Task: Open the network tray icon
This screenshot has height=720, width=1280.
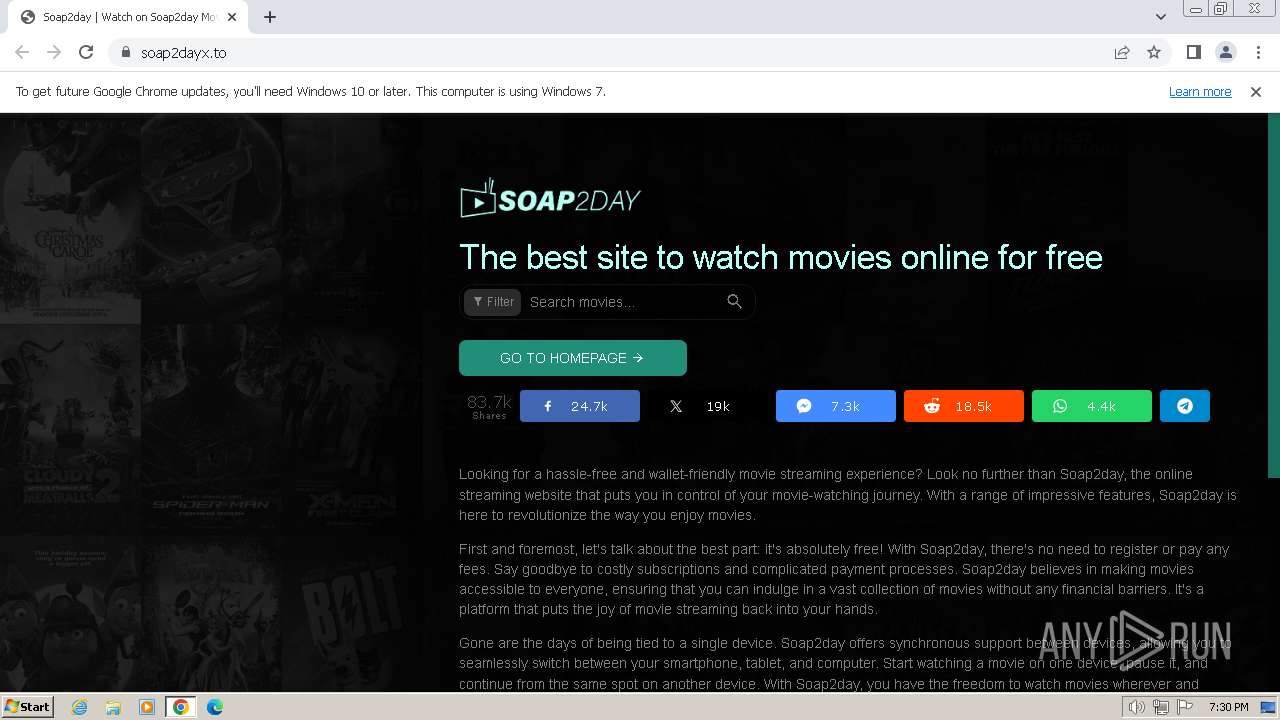Action: tap(1161, 707)
